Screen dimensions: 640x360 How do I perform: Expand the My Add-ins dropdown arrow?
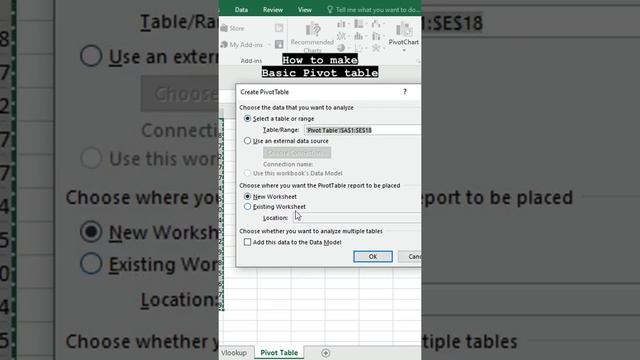(x=269, y=45)
